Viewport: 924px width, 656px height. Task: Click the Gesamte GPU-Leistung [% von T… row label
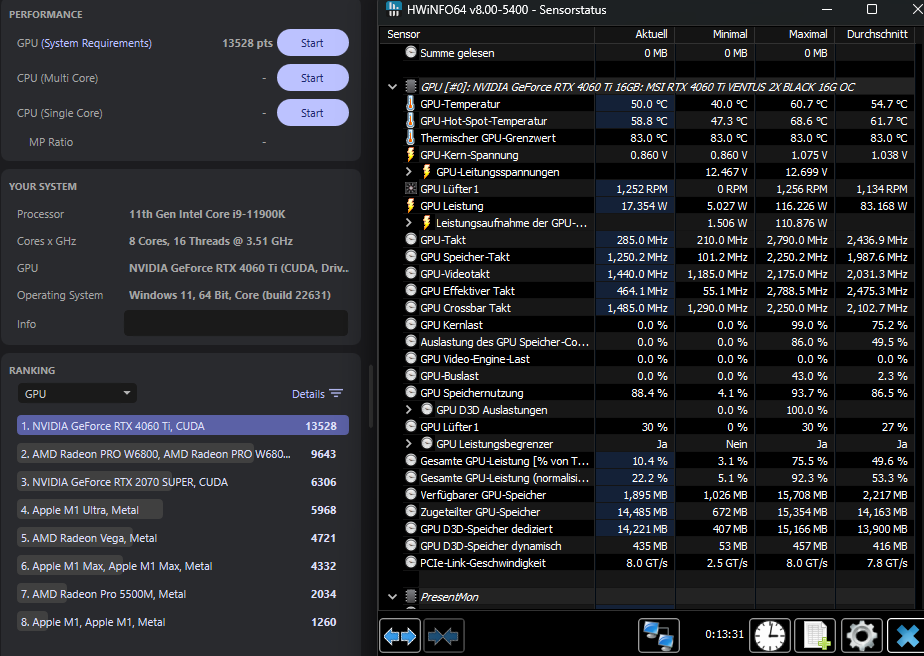(504, 461)
